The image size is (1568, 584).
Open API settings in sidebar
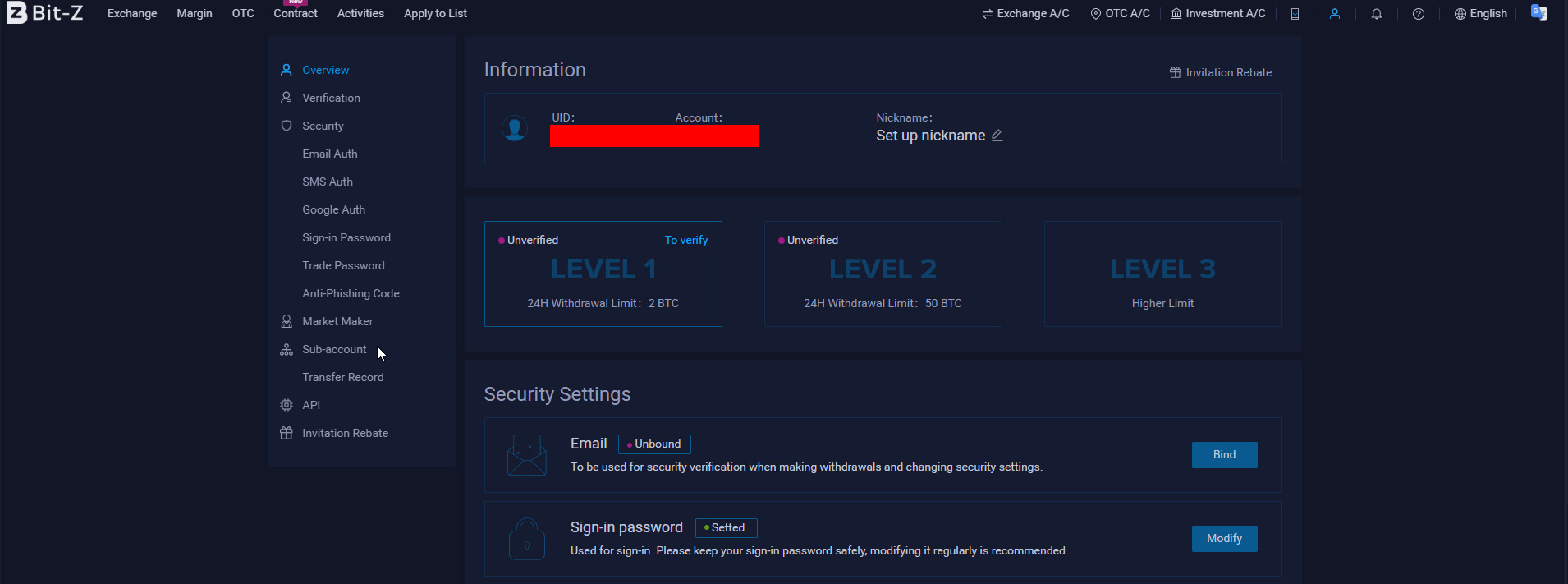(311, 405)
